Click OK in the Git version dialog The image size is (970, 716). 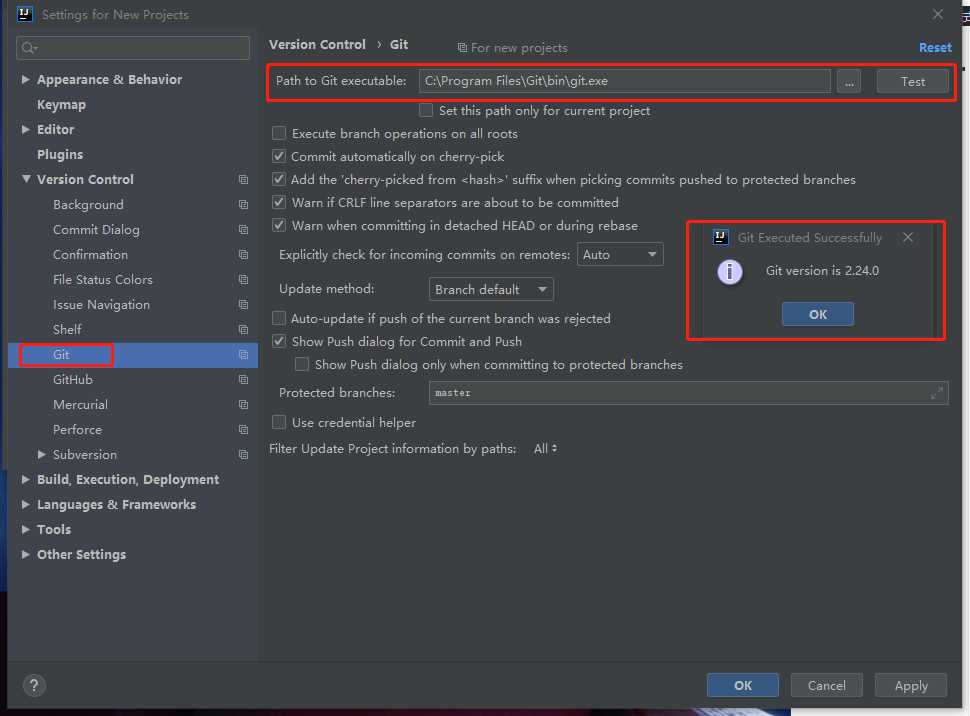[817, 314]
